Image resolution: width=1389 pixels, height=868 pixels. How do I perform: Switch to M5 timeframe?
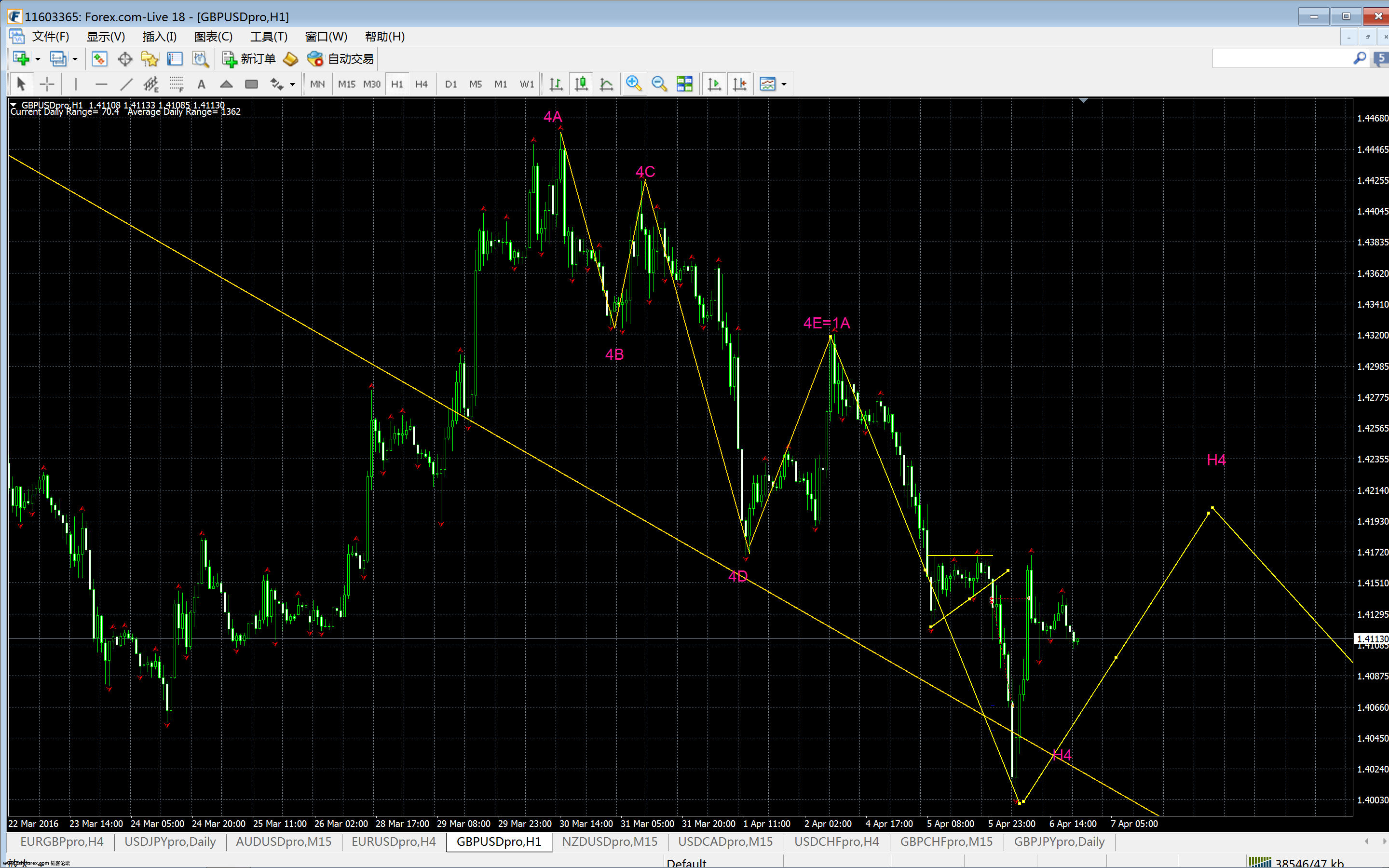pos(475,84)
